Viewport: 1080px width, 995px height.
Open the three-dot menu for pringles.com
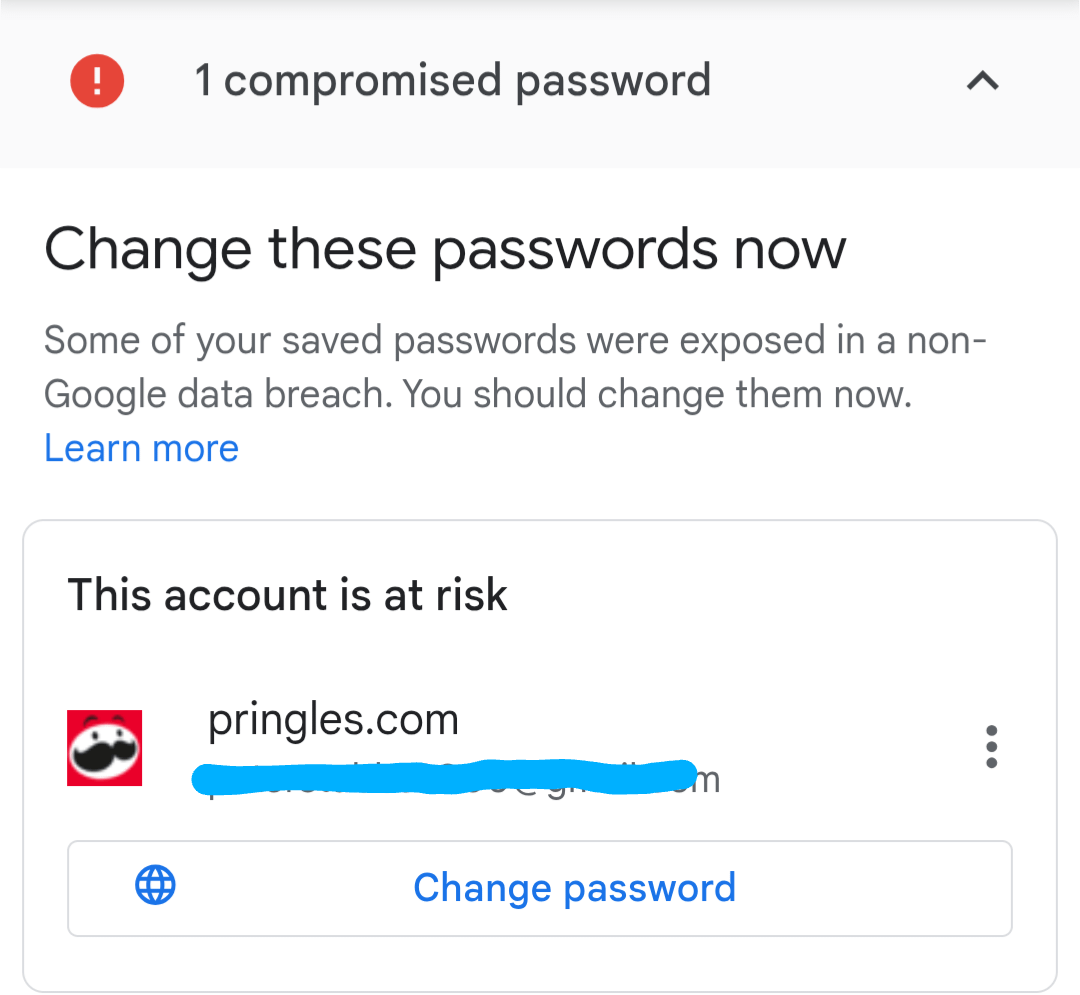click(x=991, y=747)
